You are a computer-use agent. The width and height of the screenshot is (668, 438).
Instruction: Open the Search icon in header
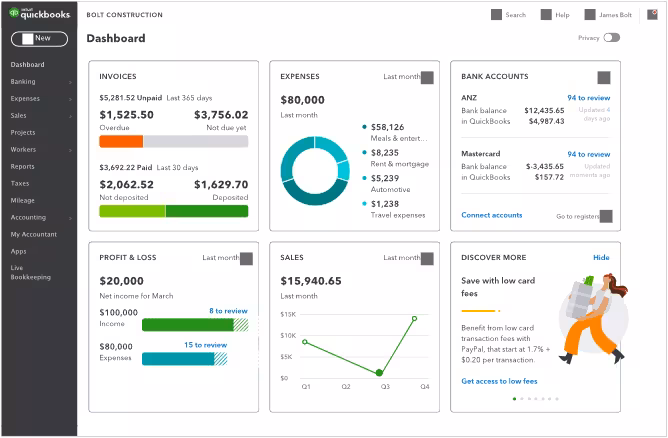[x=496, y=14]
